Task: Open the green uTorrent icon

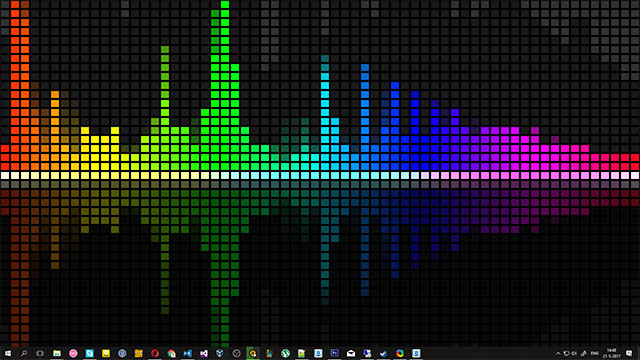Action: coord(285,353)
